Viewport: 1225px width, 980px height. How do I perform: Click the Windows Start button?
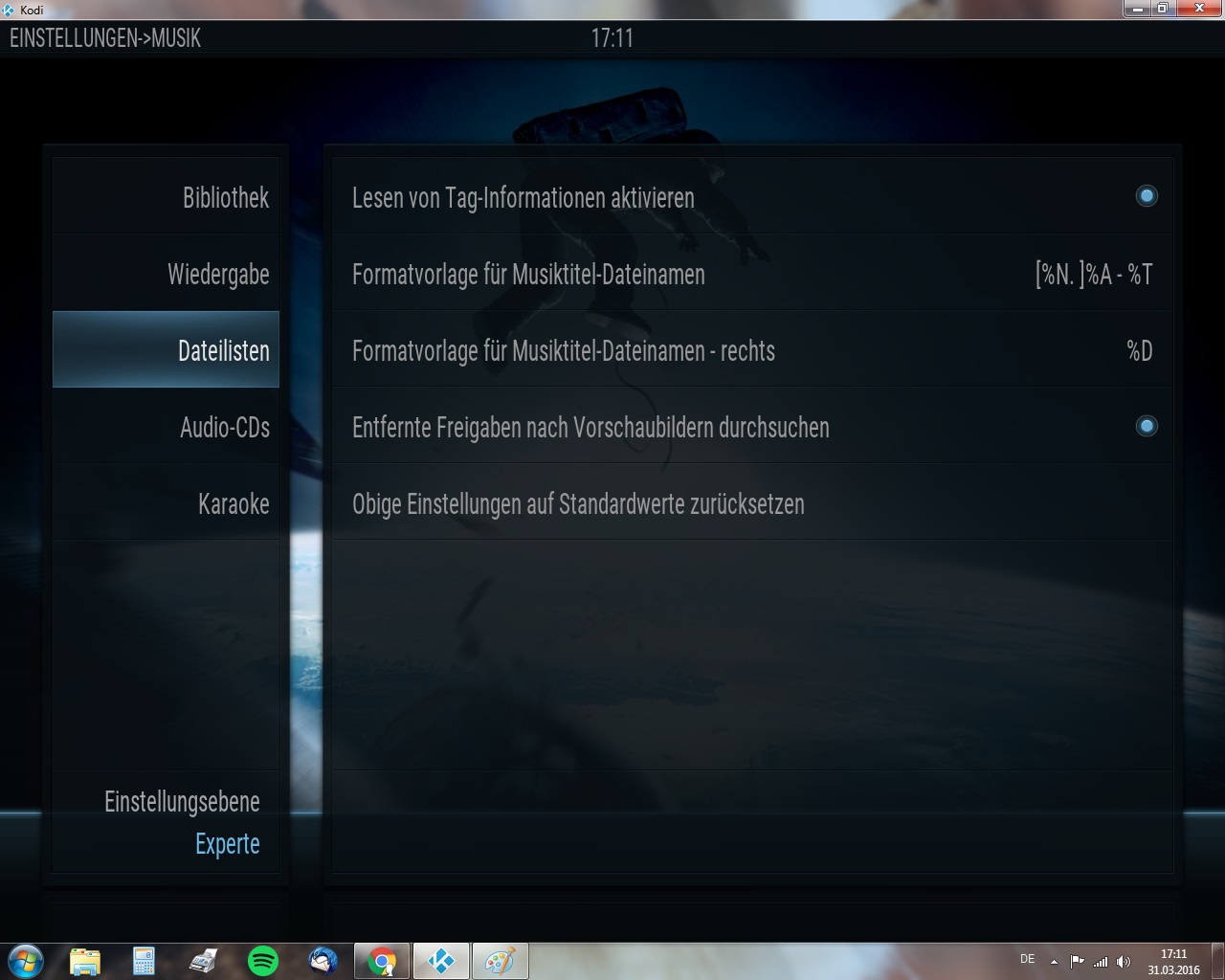click(25, 960)
